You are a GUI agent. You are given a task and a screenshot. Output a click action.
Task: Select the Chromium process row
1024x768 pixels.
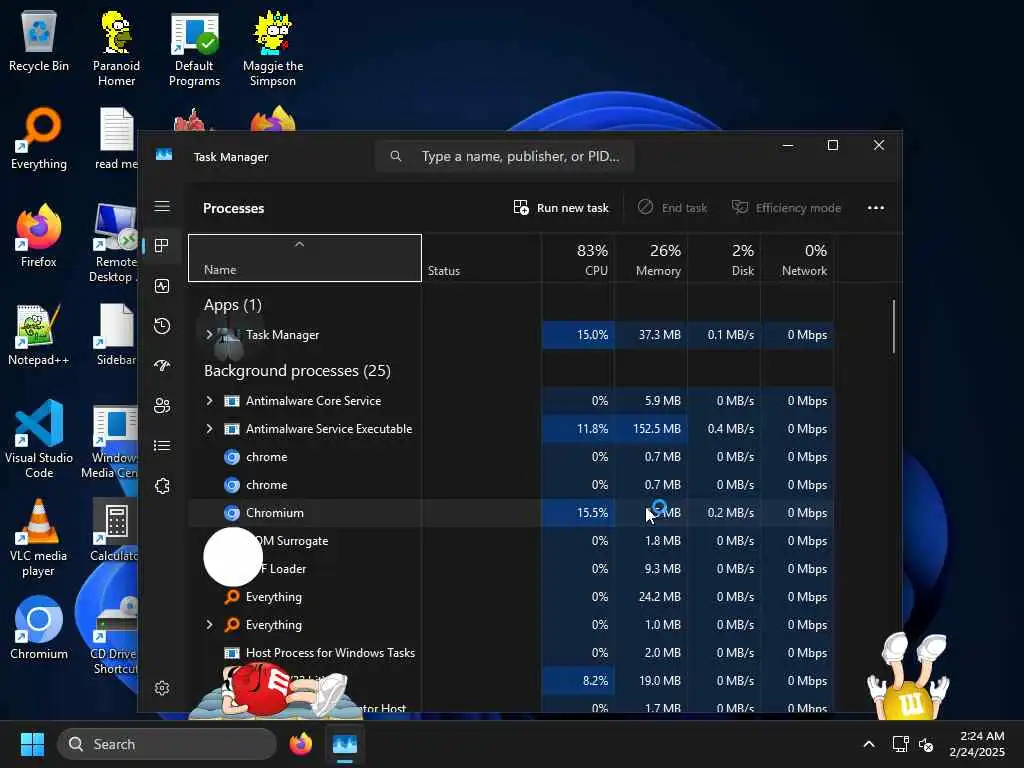click(511, 513)
